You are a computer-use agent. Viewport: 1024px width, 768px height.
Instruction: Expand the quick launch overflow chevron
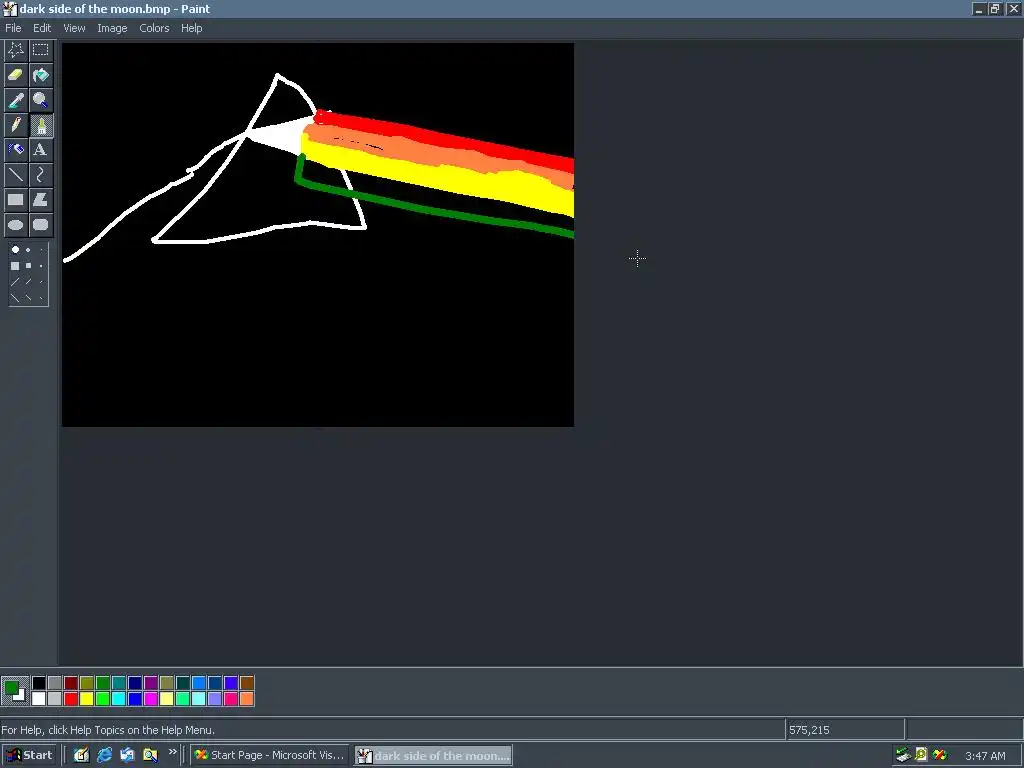point(172,752)
